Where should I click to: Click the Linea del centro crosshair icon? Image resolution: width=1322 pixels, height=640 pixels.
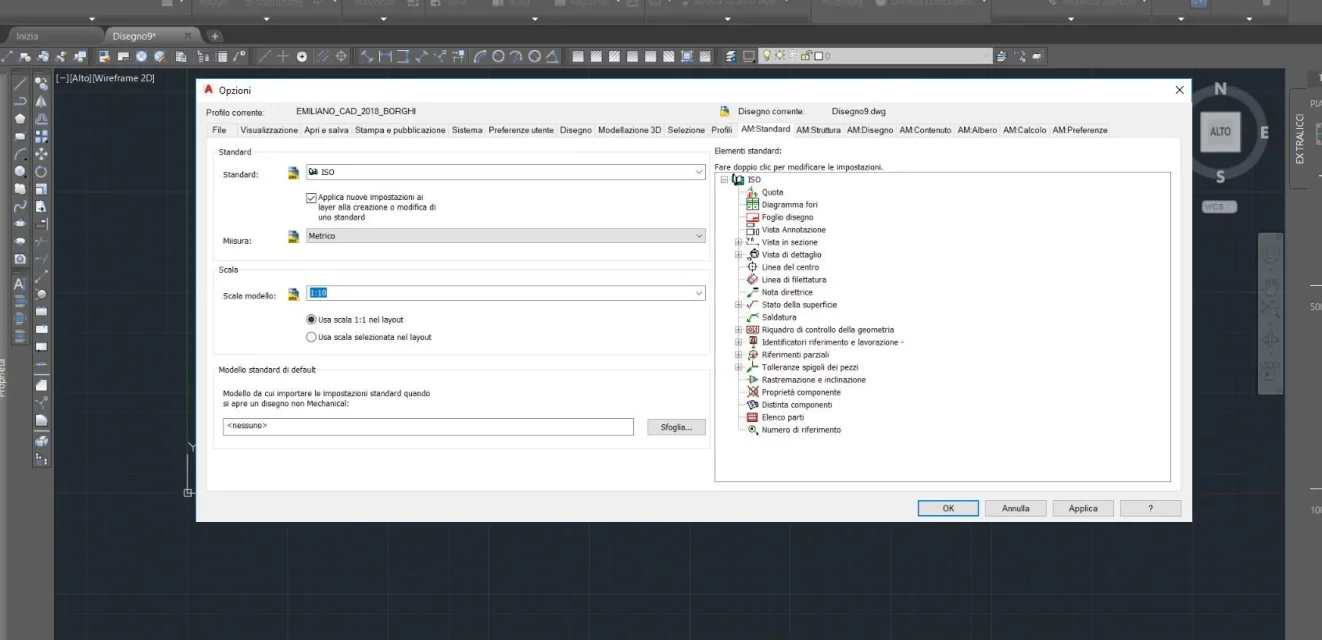pyautogui.click(x=753, y=267)
